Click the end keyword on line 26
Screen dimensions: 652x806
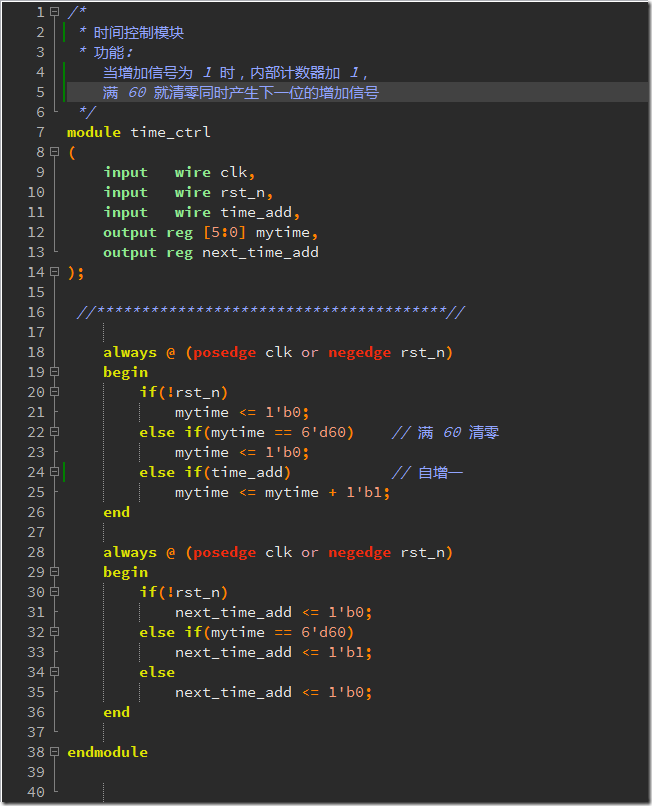[x=117, y=512]
